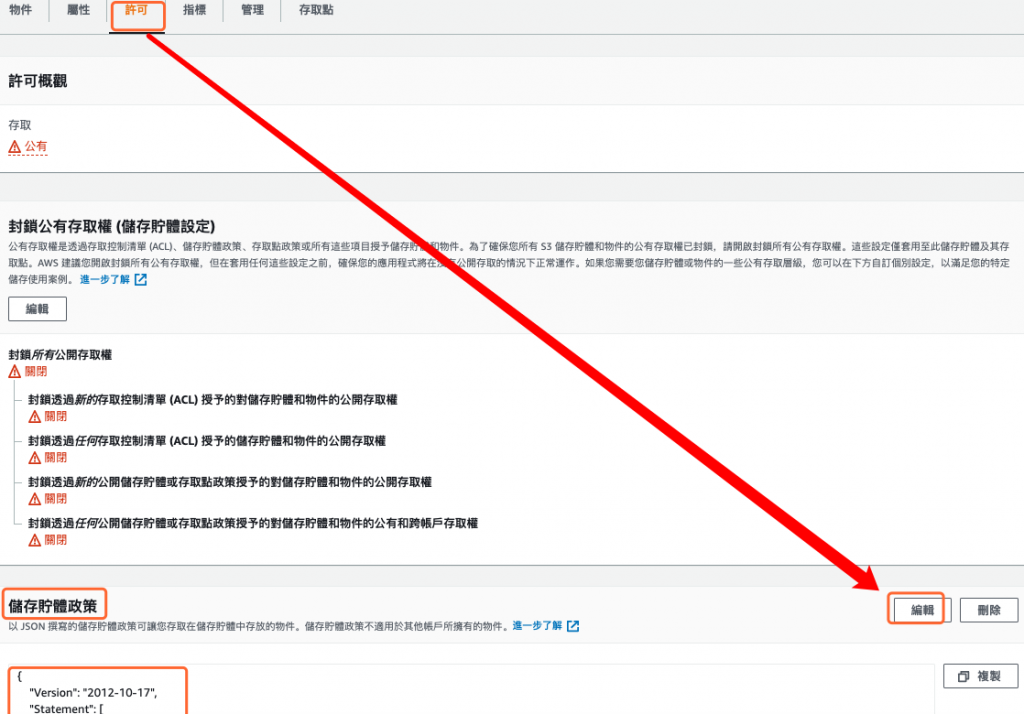Image resolution: width=1024 pixels, height=714 pixels.
Task: Click the 刪除 button for bucket policy
Action: (x=989, y=610)
